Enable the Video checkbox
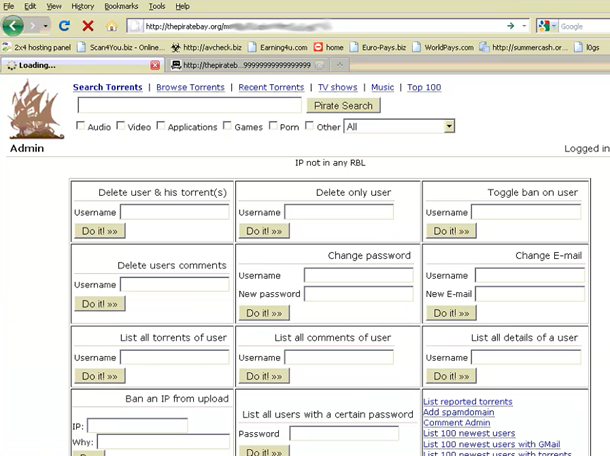 click(121, 126)
